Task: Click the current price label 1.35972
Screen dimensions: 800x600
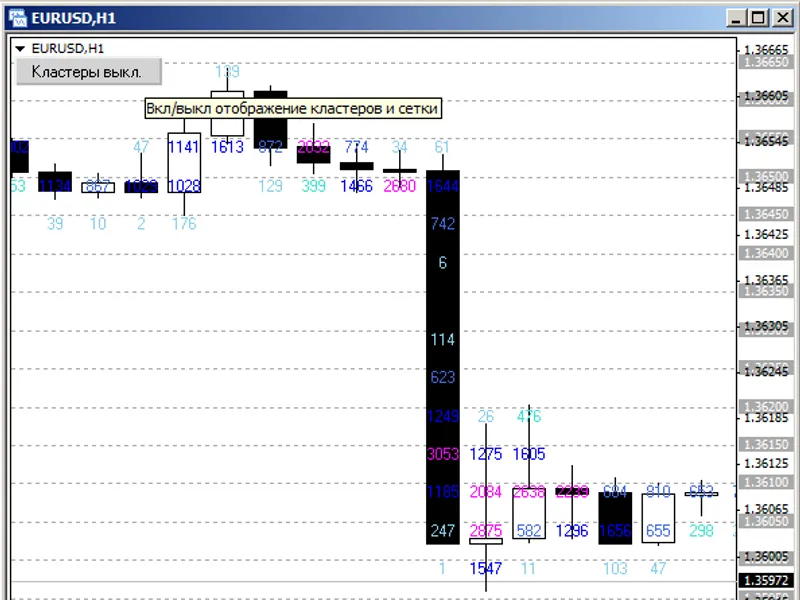Action: click(x=766, y=581)
